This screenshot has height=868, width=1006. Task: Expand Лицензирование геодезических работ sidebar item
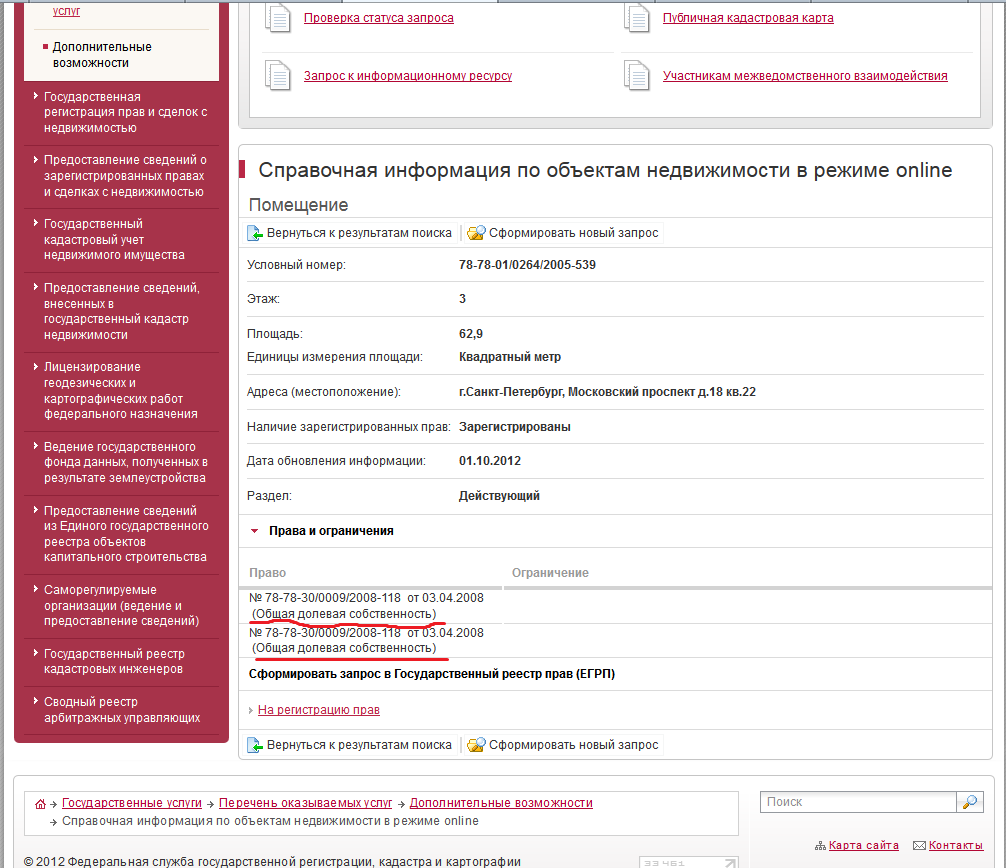pos(120,390)
